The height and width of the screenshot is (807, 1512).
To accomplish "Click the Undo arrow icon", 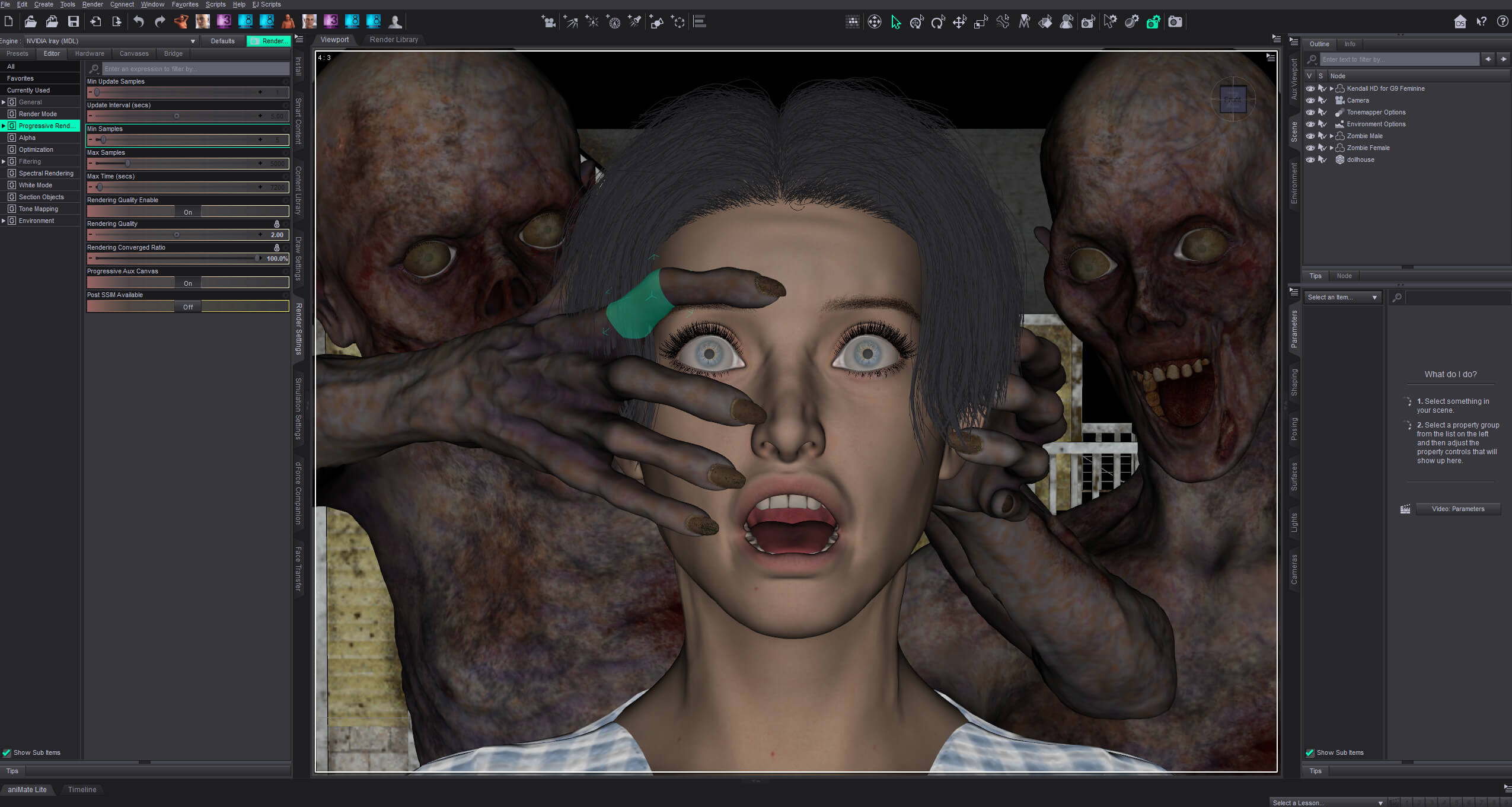I will 139,22.
